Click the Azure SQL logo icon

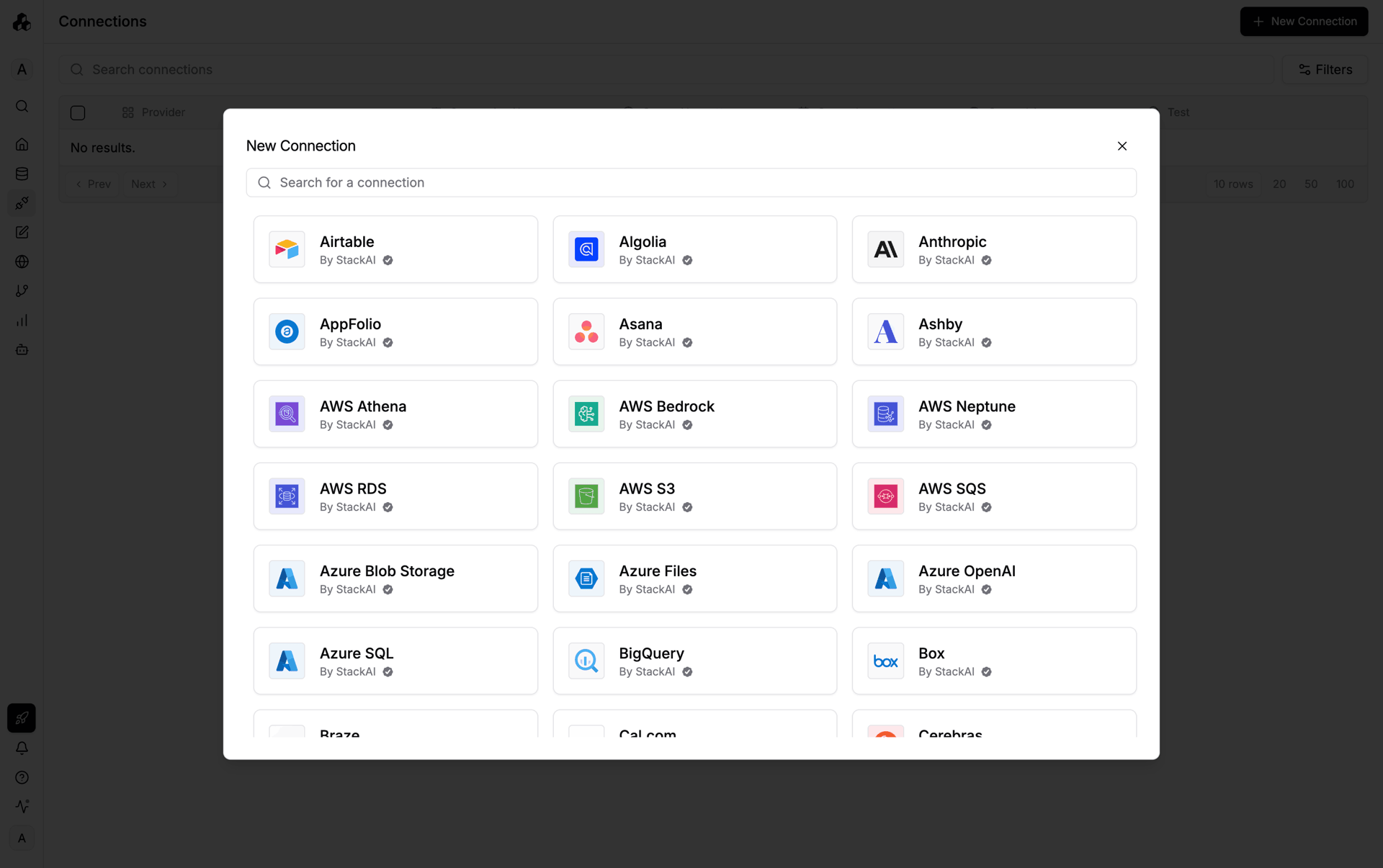pos(287,661)
